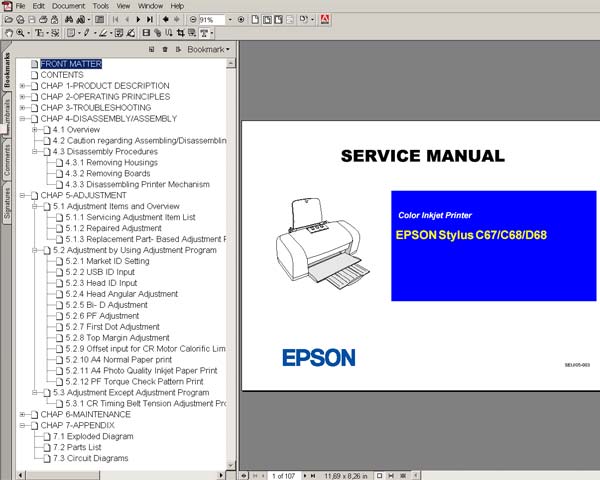600x480 pixels.
Task: Open 4.3.2 Removing Boards bookmark
Action: click(x=108, y=173)
